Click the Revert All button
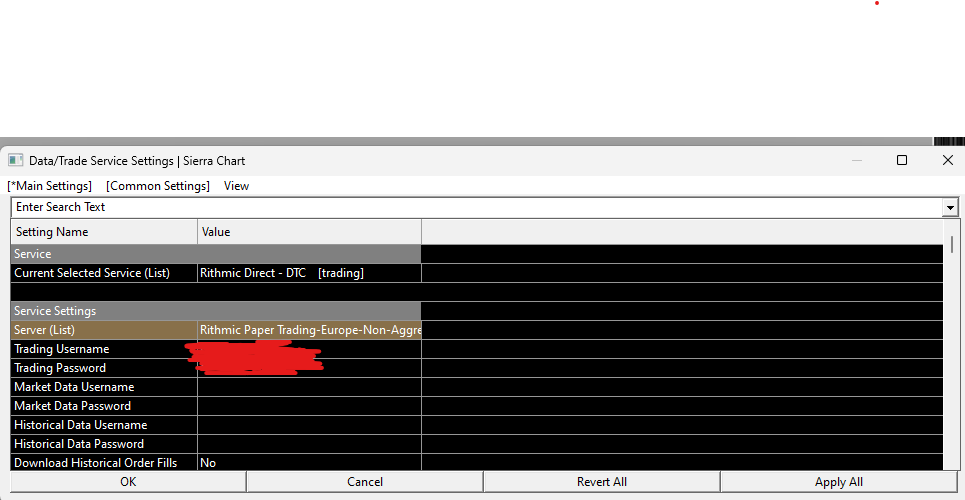965x500 pixels. 602,482
